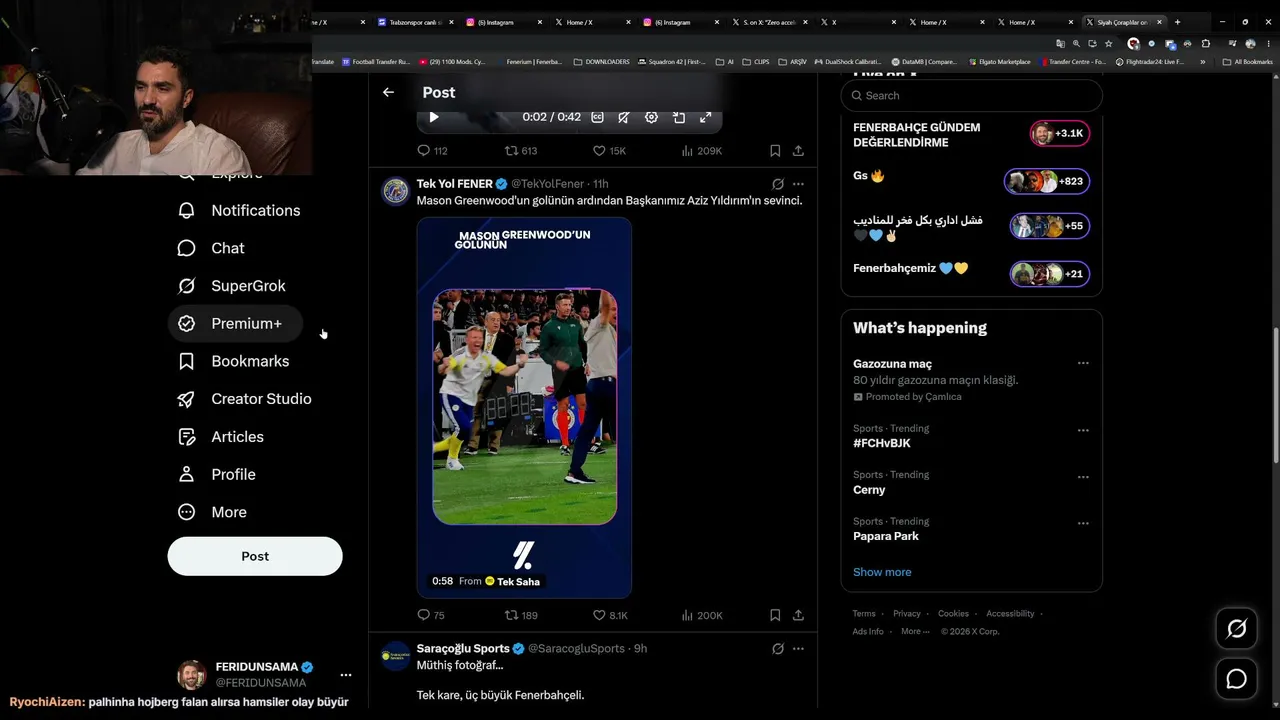This screenshot has height=720, width=1280.
Task: Toggle video picture-in-picture mode
Action: pyautogui.click(x=678, y=117)
